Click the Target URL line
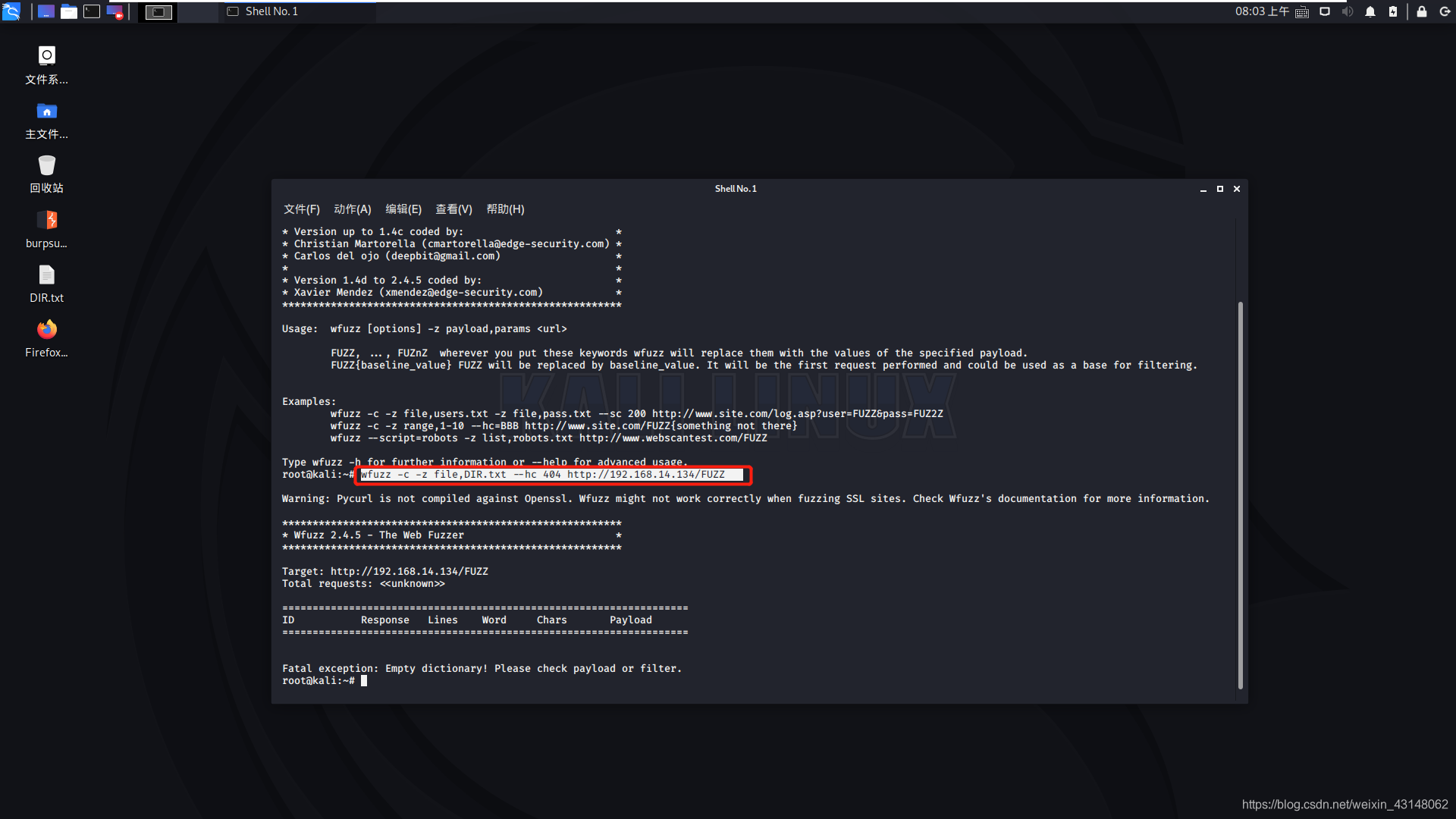Image resolution: width=1456 pixels, height=819 pixels. pyautogui.click(x=385, y=572)
